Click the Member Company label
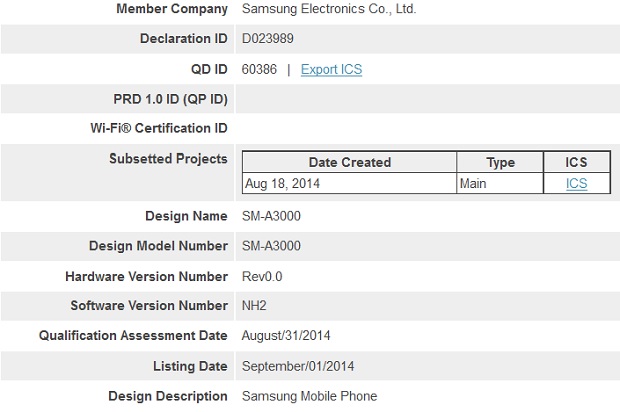The height and width of the screenshot is (412, 620). point(172,9)
